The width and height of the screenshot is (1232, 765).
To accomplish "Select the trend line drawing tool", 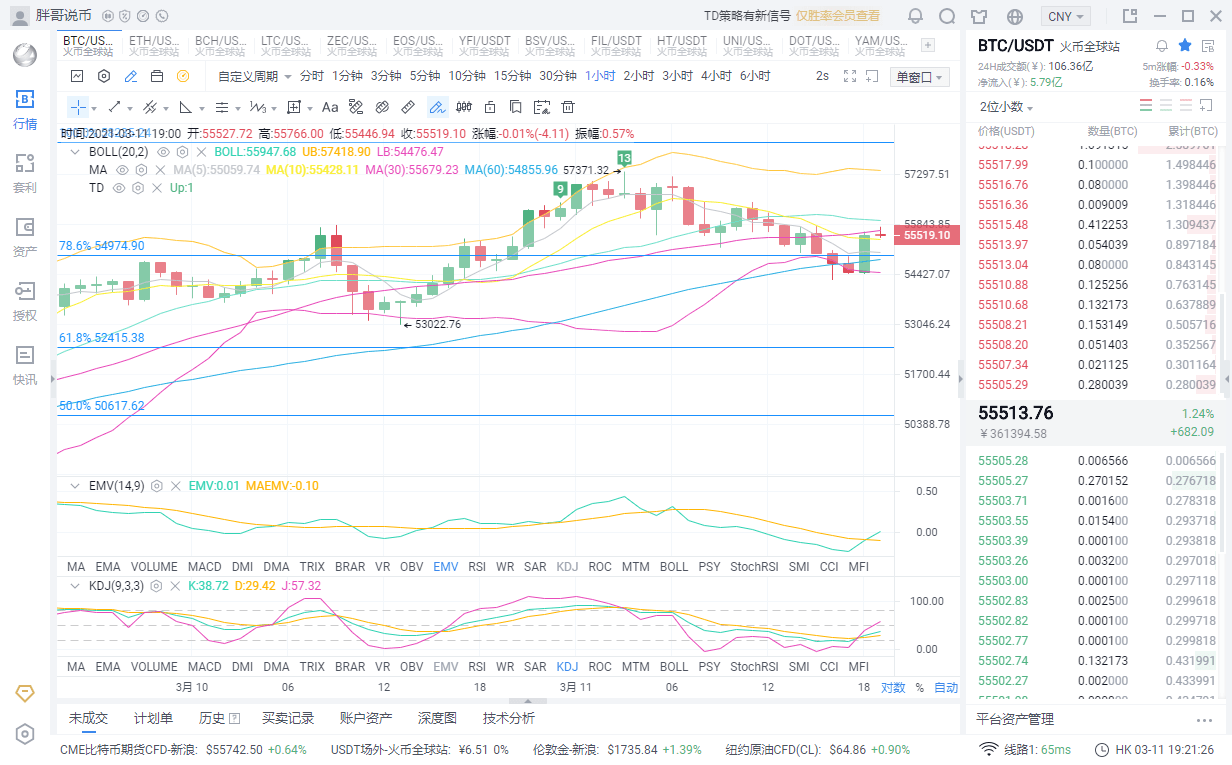I will point(114,107).
